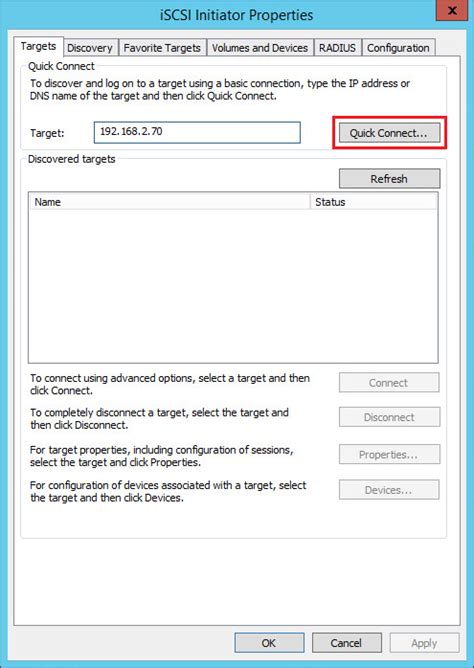This screenshot has width=474, height=668.
Task: Open the Favorite Targets tab
Action: coord(162,48)
